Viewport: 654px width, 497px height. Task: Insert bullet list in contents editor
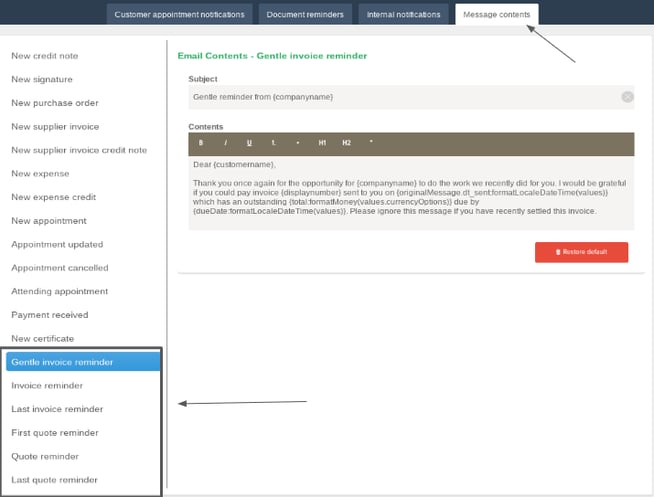coord(297,143)
